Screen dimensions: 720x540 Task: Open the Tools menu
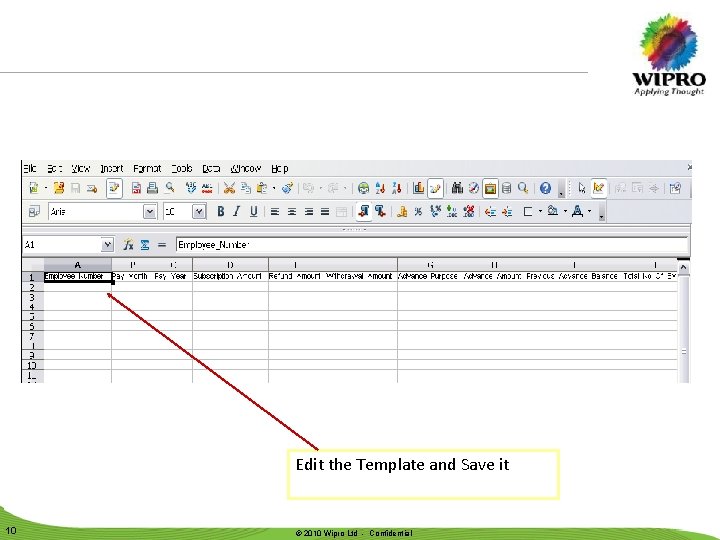[x=182, y=169]
